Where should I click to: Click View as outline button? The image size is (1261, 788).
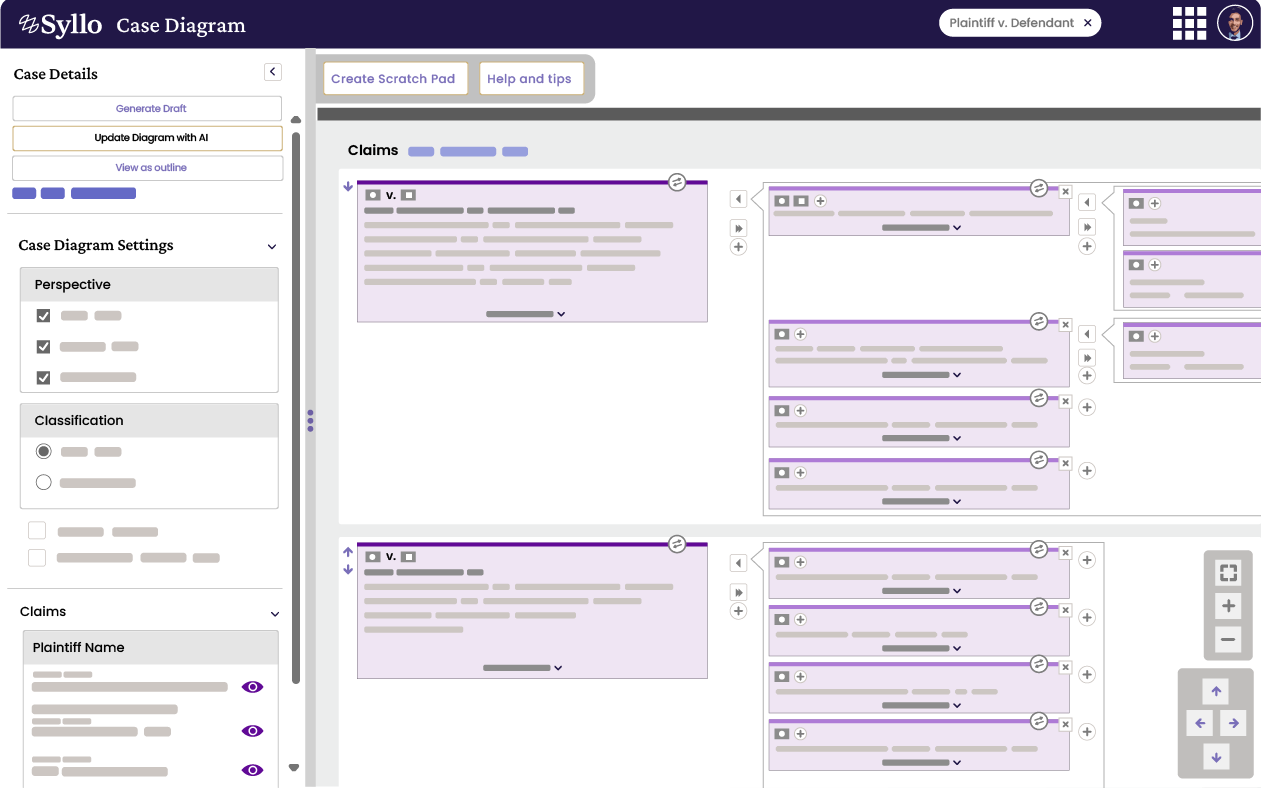147,168
